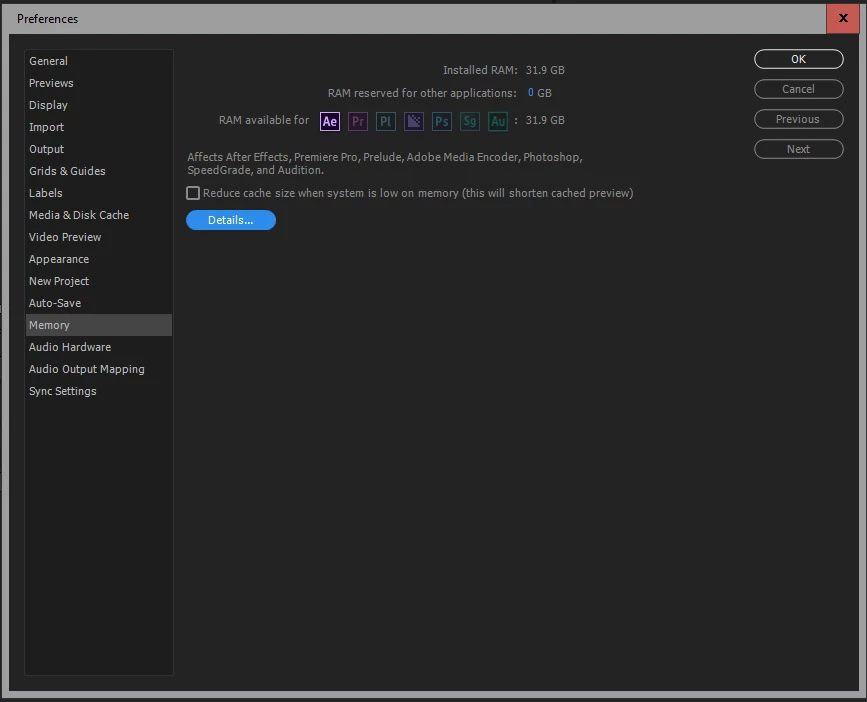
Task: Select Media & Disk Cache category
Action: pos(99,215)
